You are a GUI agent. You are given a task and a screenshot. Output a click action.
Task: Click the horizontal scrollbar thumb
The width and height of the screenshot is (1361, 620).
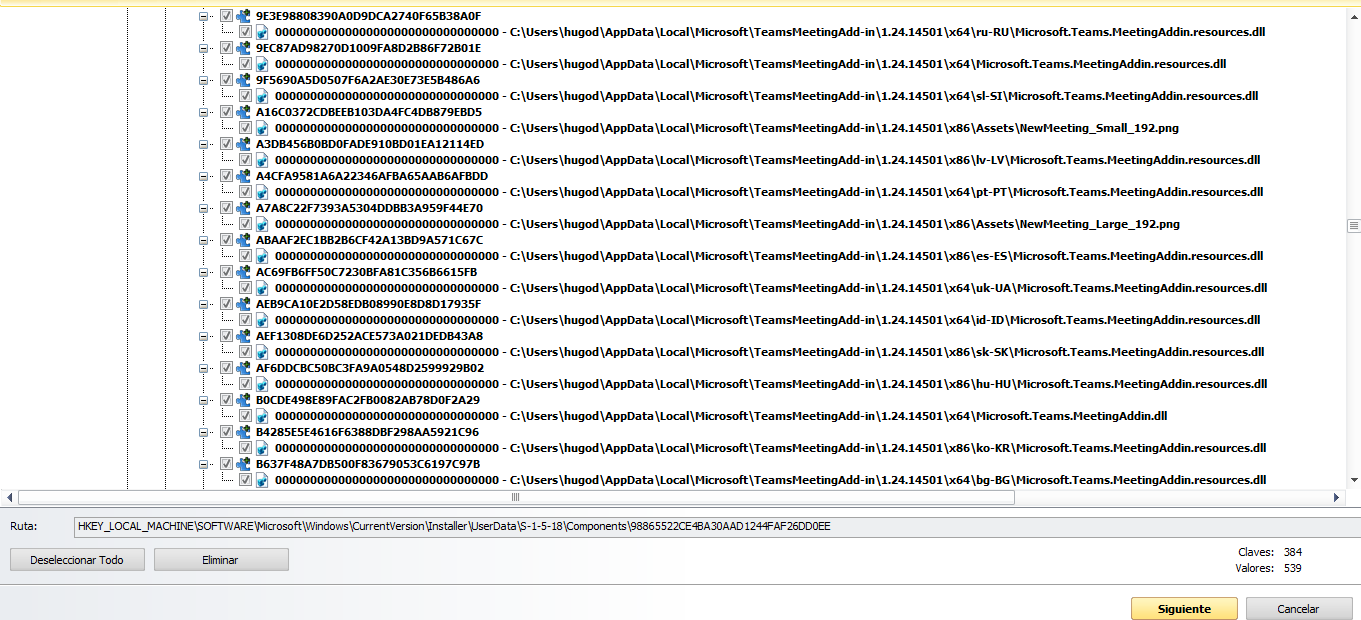tap(515, 497)
